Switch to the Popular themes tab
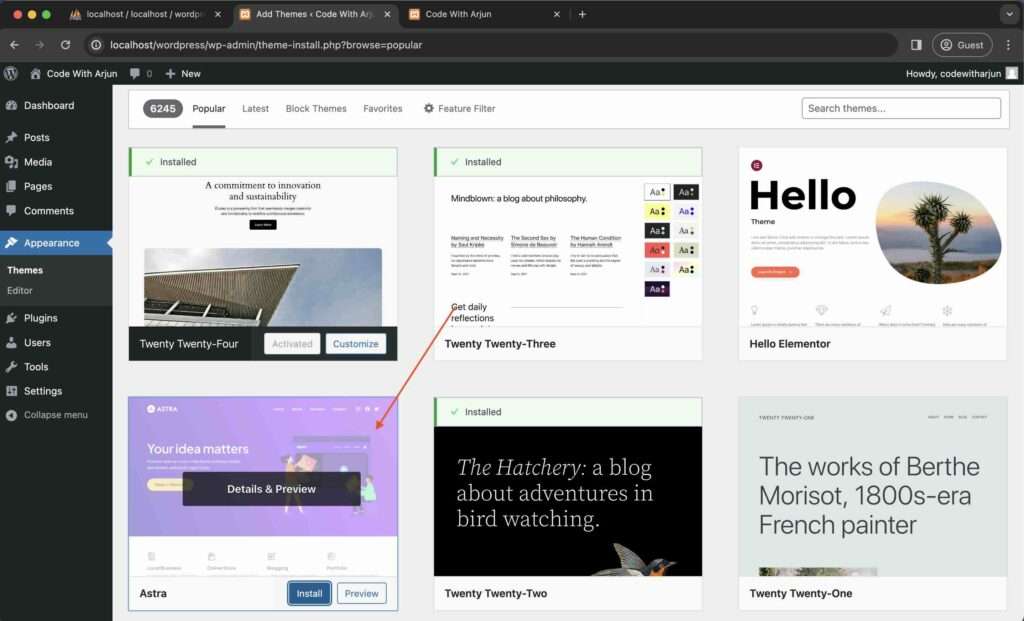The image size is (1024, 621). click(208, 108)
